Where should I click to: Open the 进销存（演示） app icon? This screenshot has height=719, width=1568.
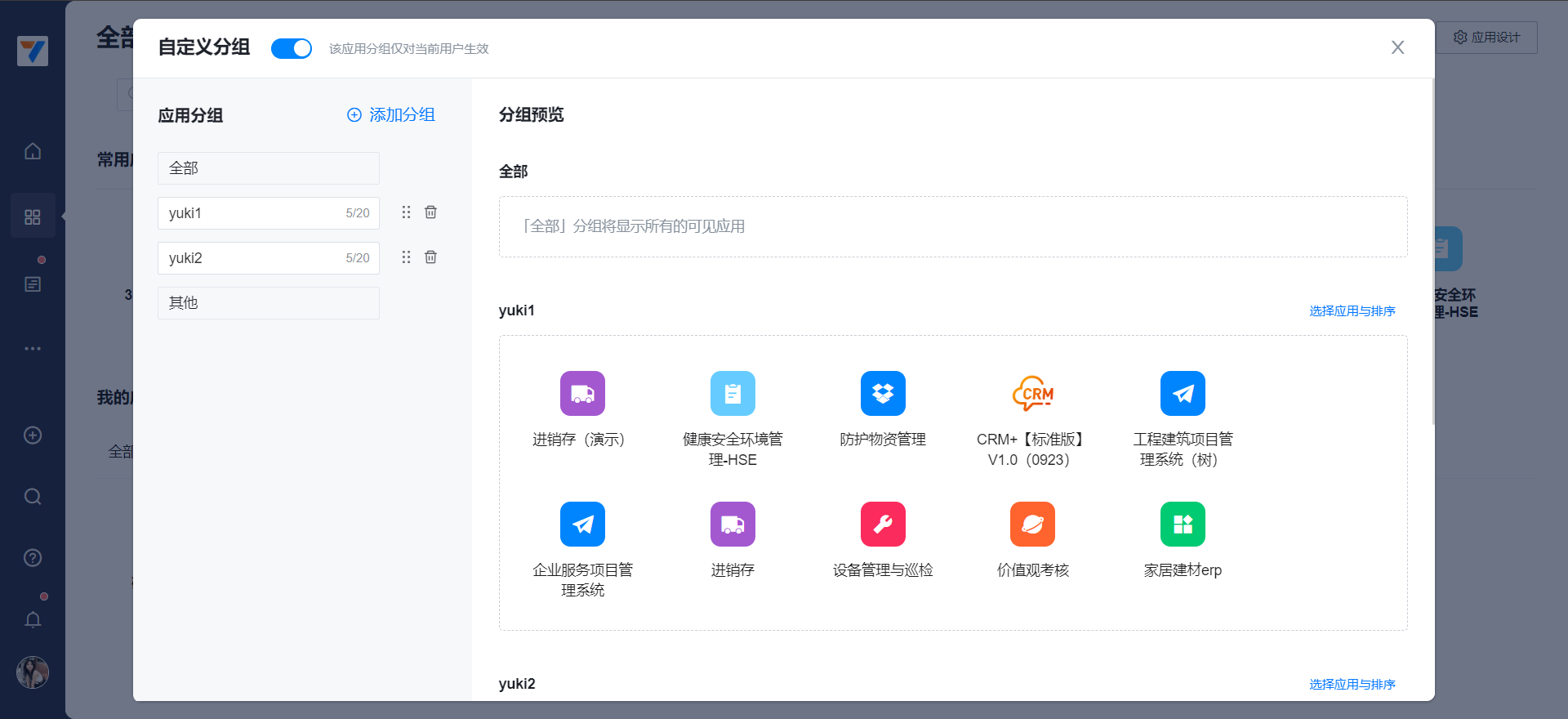[582, 394]
